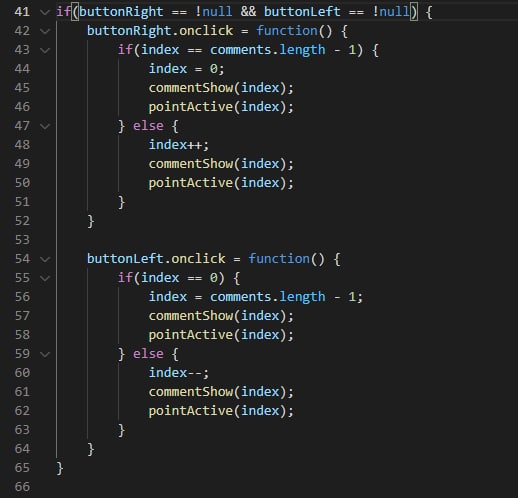Viewport: 518px width, 498px height.
Task: Click line number 48 in the gutter
Action: click(22, 145)
